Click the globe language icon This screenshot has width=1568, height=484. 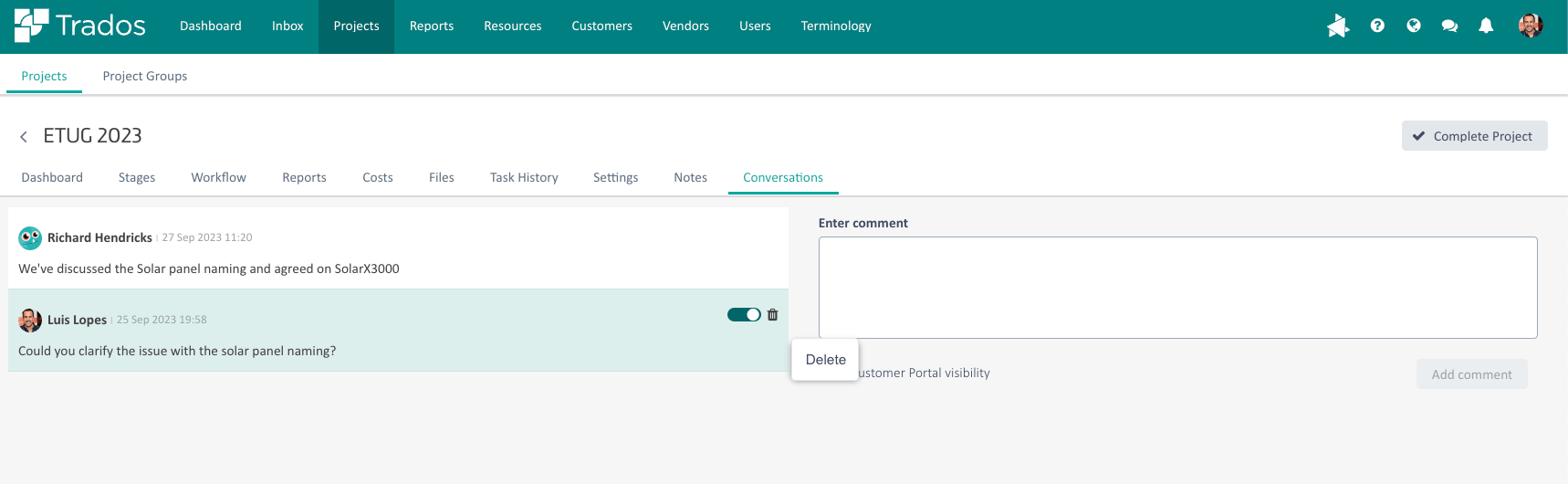tap(1414, 26)
